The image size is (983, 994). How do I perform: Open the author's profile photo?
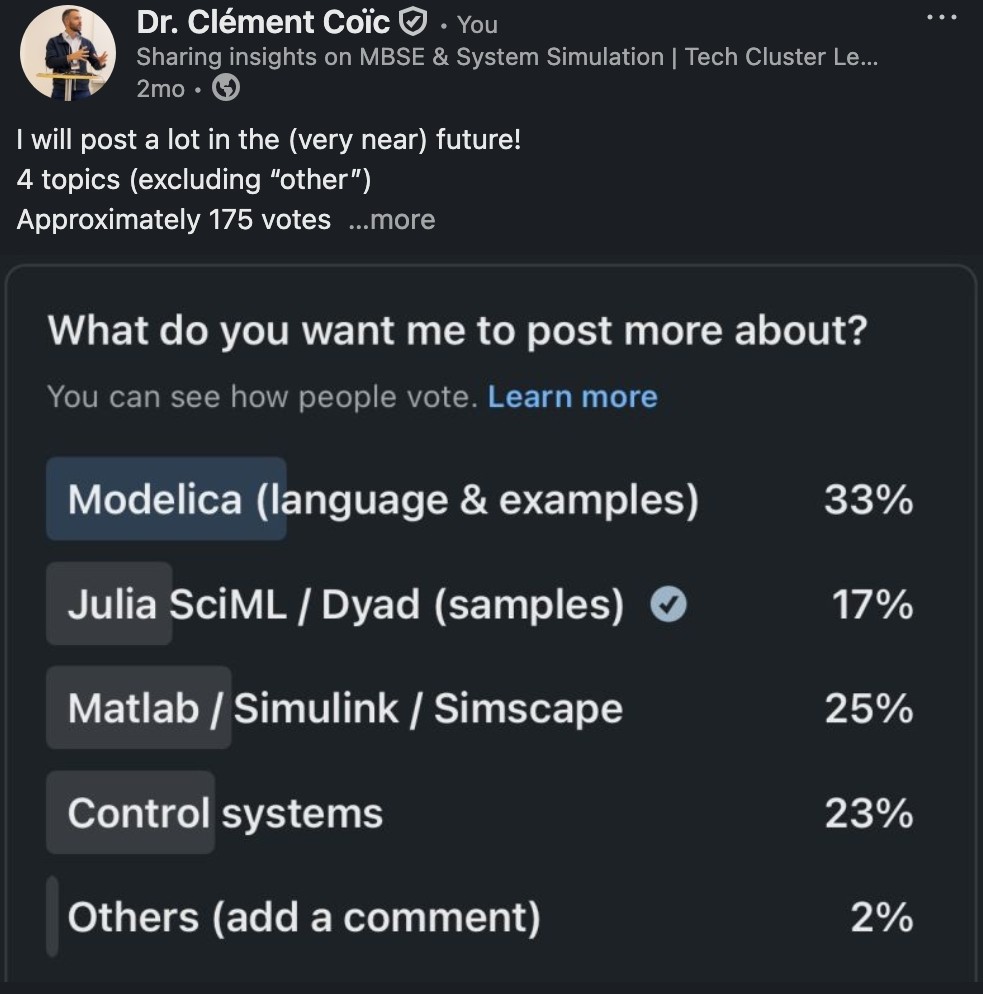[68, 52]
